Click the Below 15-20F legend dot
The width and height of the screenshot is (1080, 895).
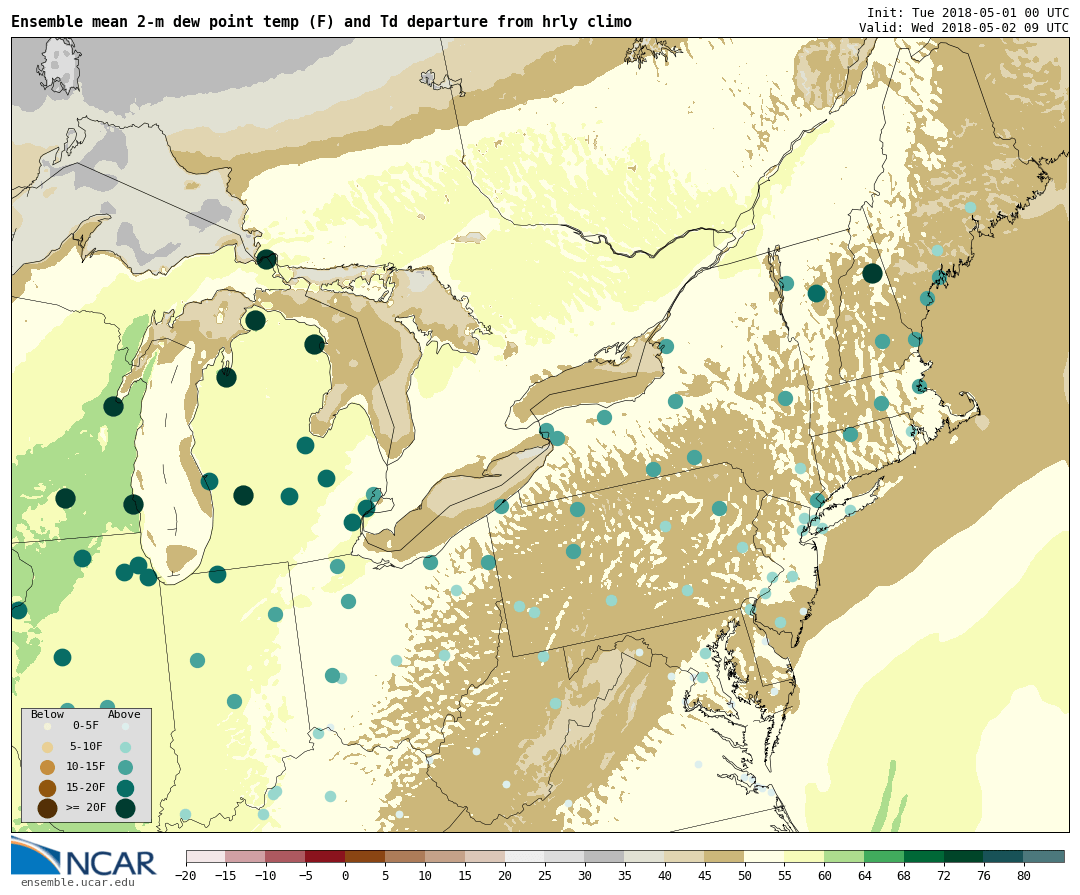pyautogui.click(x=48, y=788)
